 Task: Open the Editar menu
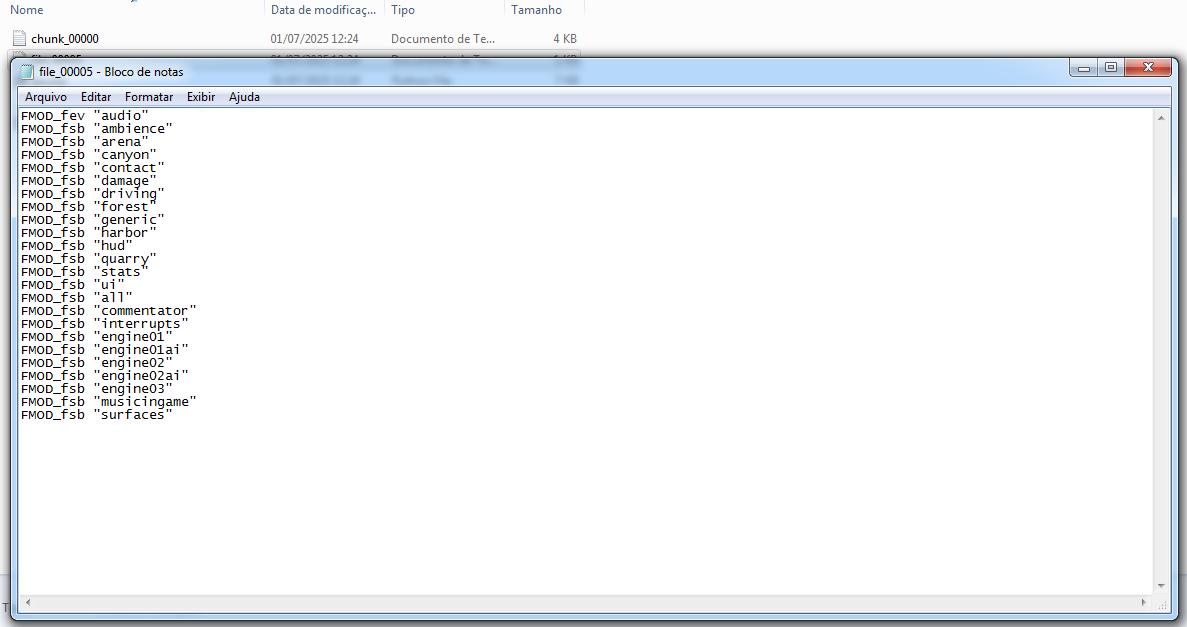[96, 97]
